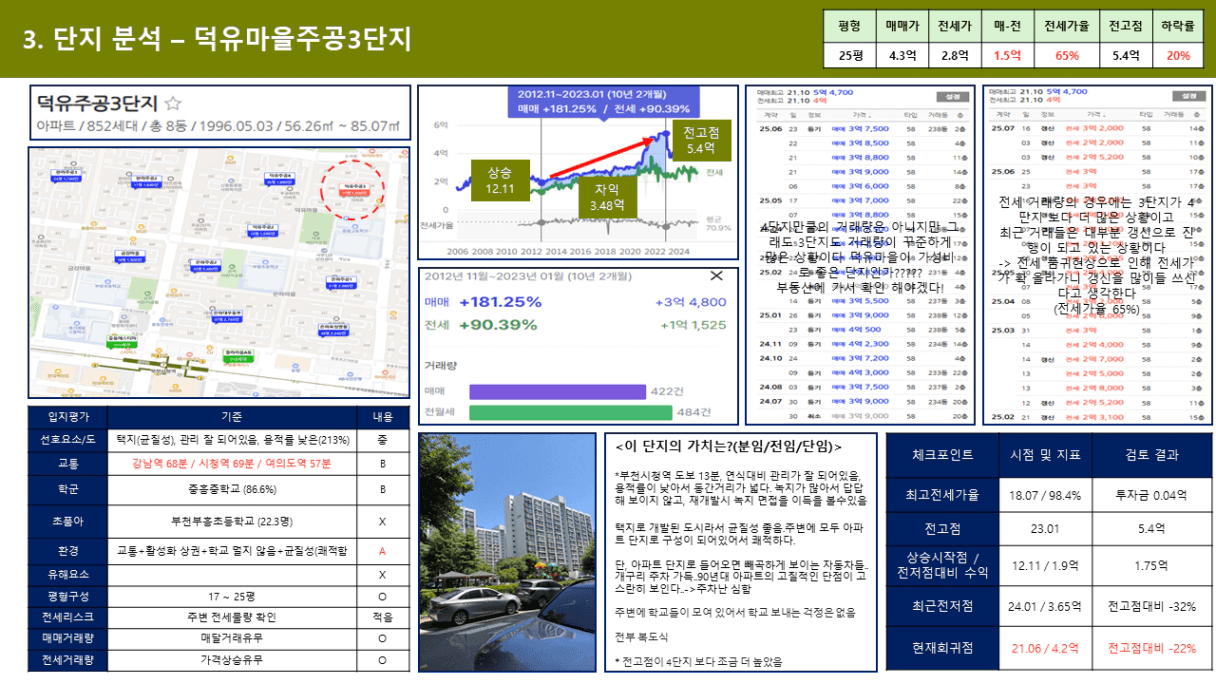Click the '주변 전세물량 확인' cell
The image size is (1216, 684).
tap(231, 617)
